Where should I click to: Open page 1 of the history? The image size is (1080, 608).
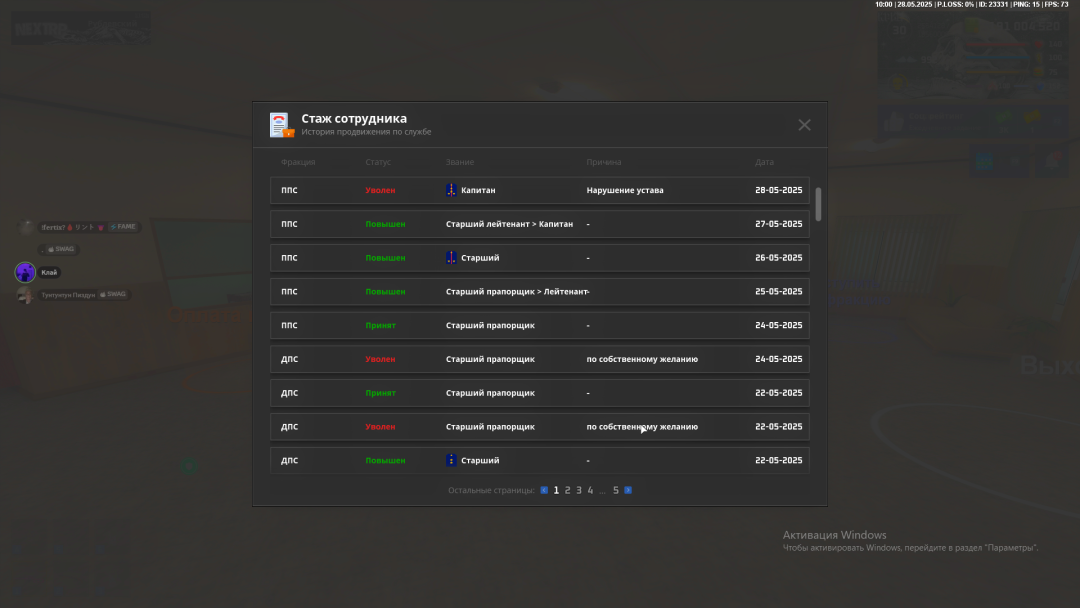[x=557, y=490]
